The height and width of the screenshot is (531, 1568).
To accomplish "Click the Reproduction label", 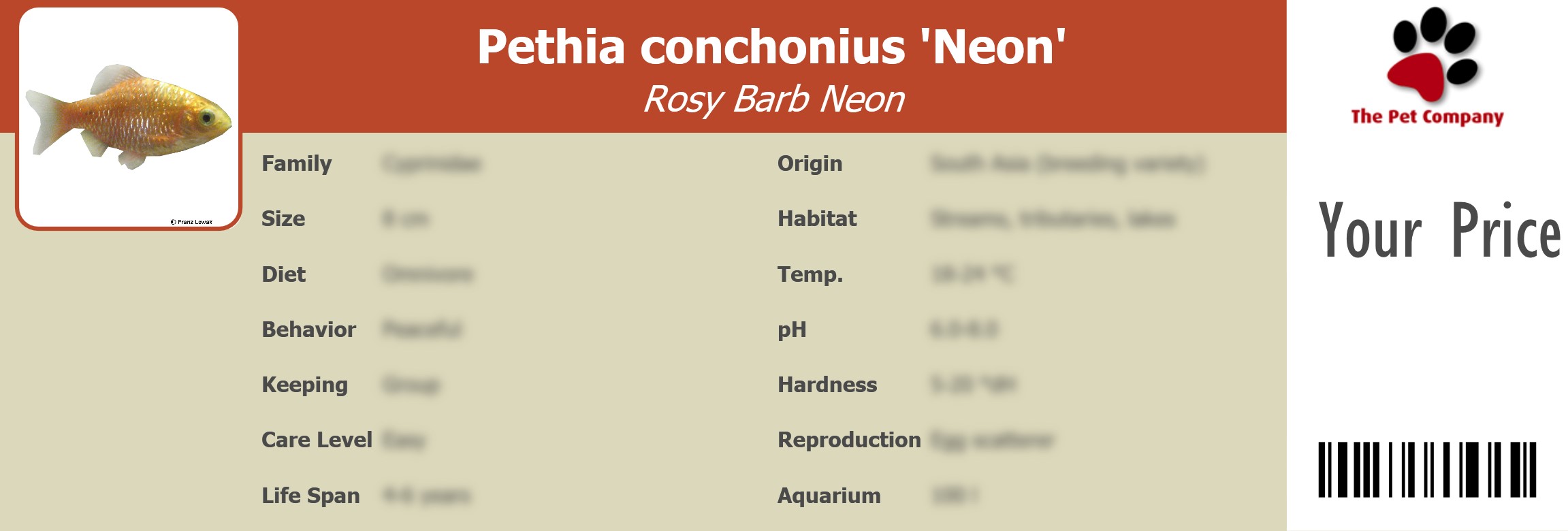I will 849,440.
